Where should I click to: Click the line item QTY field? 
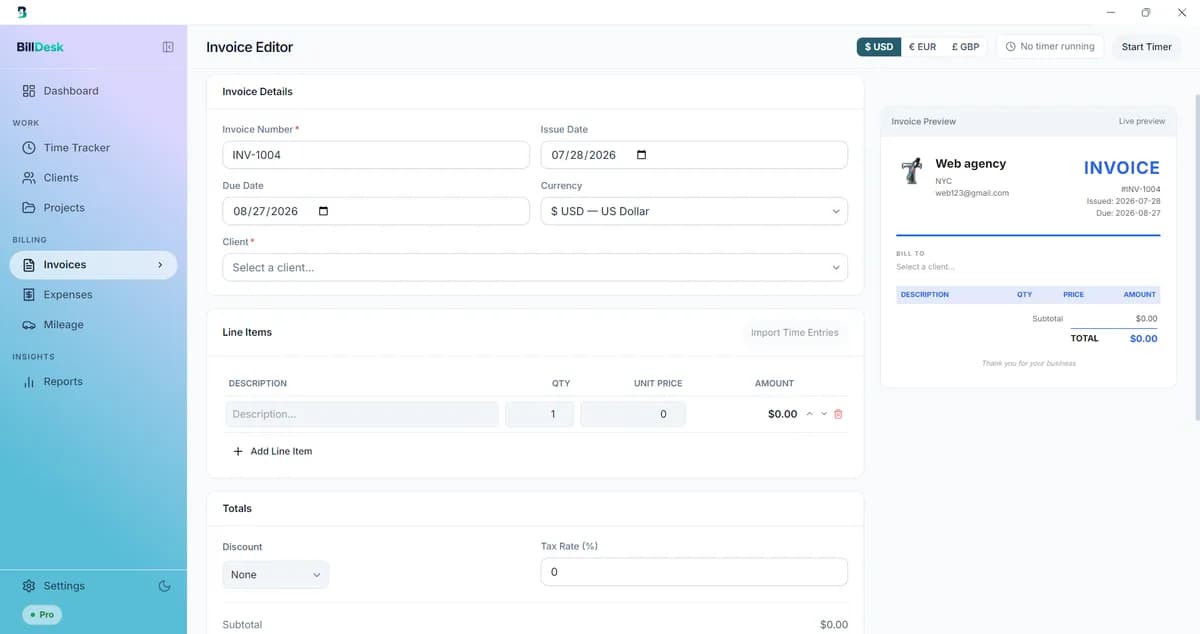click(540, 414)
